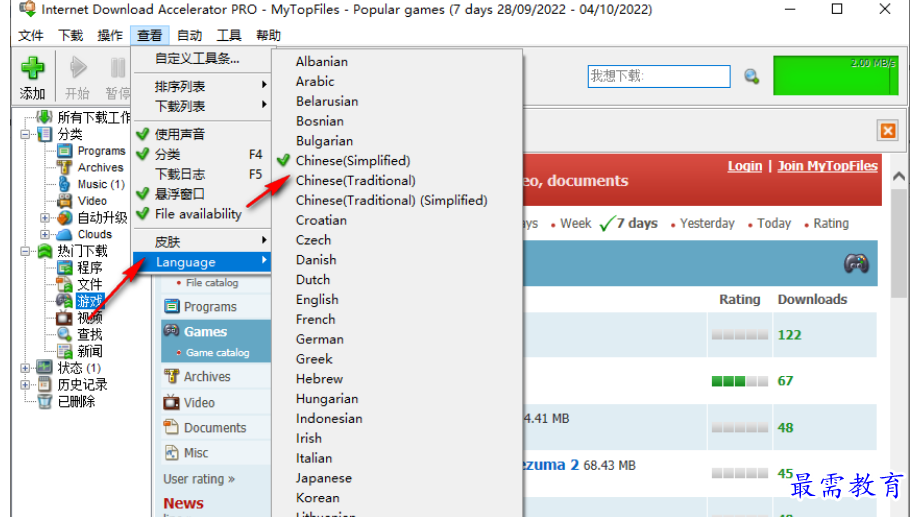Click the Yesterday filter link
Screen dimensions: 912x517
[707, 223]
